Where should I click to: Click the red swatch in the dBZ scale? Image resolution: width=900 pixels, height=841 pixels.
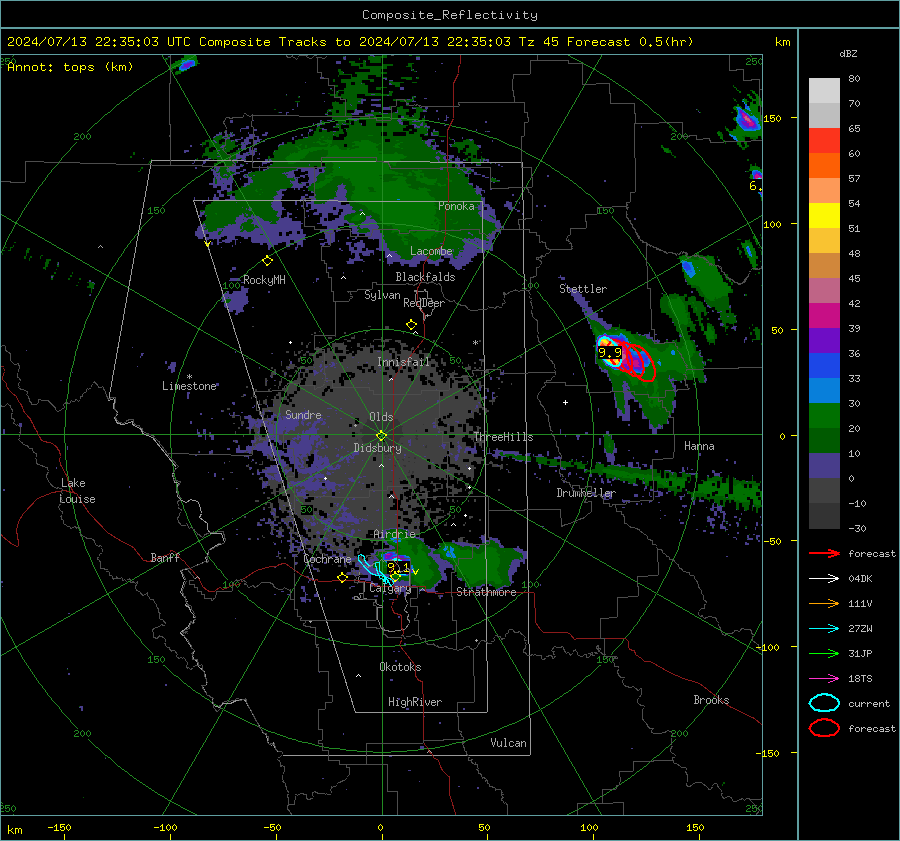point(824,141)
